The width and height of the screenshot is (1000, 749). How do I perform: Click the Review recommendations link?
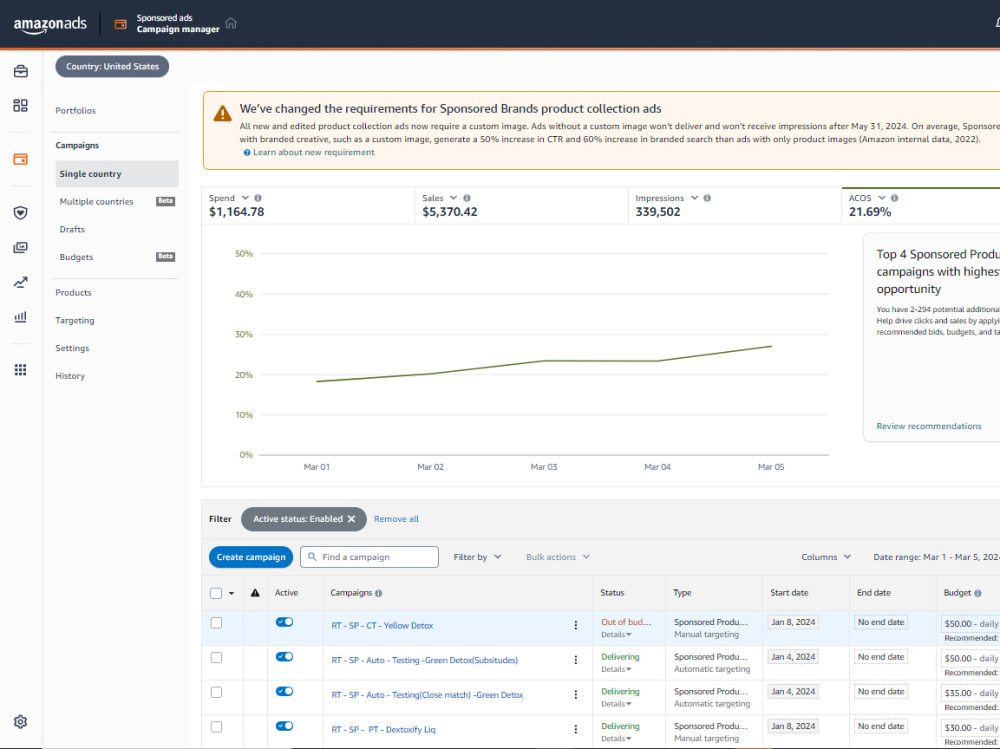[x=929, y=426]
